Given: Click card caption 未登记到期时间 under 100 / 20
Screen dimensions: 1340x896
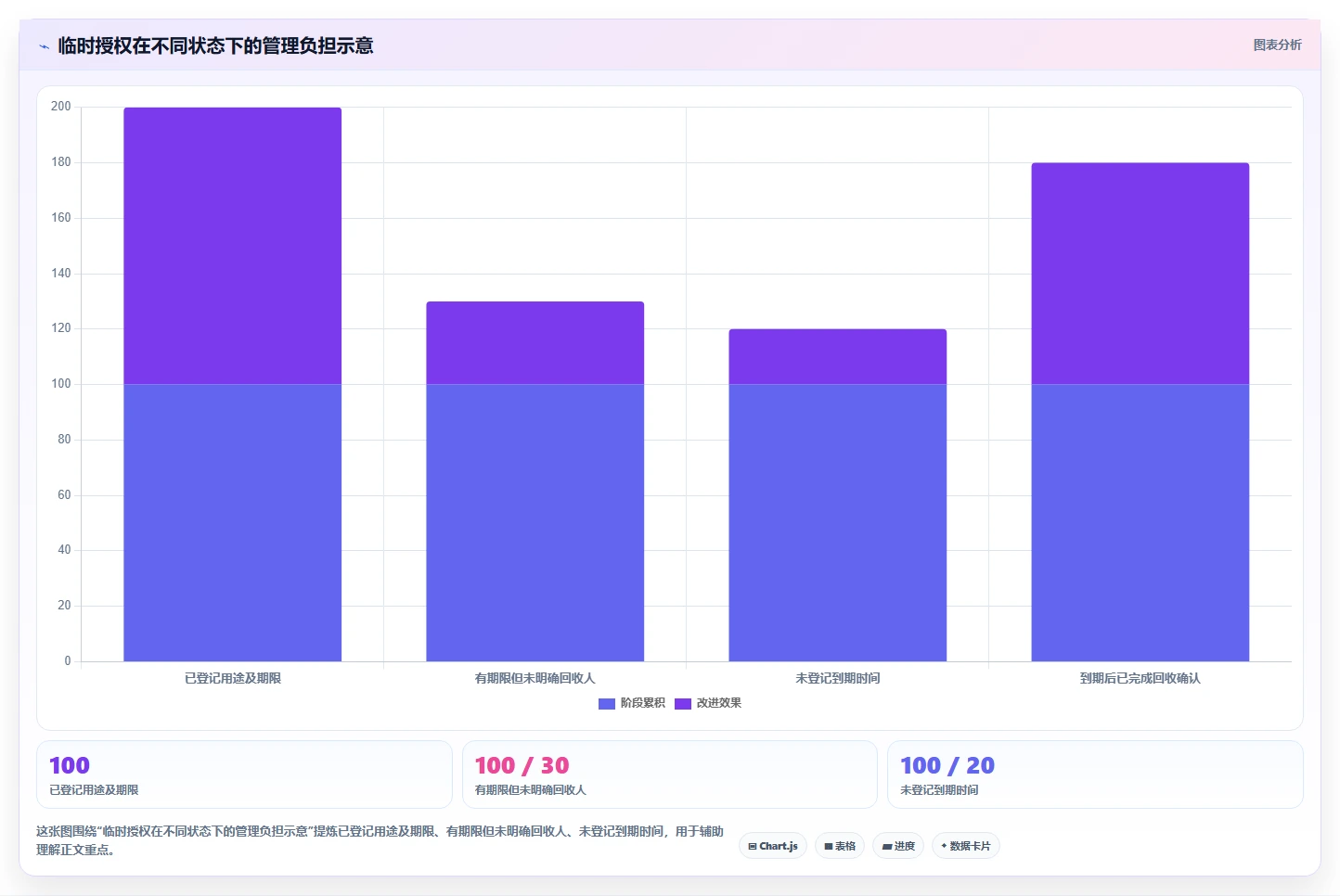Looking at the screenshot, I should pyautogui.click(x=939, y=790).
